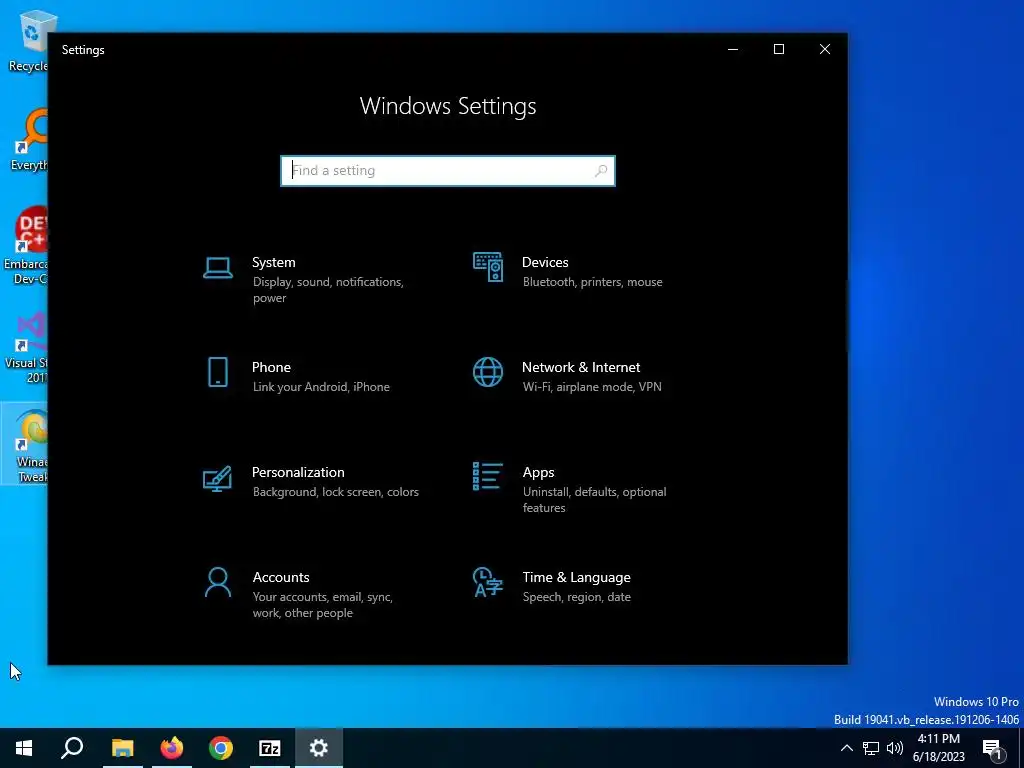Image resolution: width=1024 pixels, height=768 pixels.
Task: Minimize the Settings window
Action: coord(733,50)
